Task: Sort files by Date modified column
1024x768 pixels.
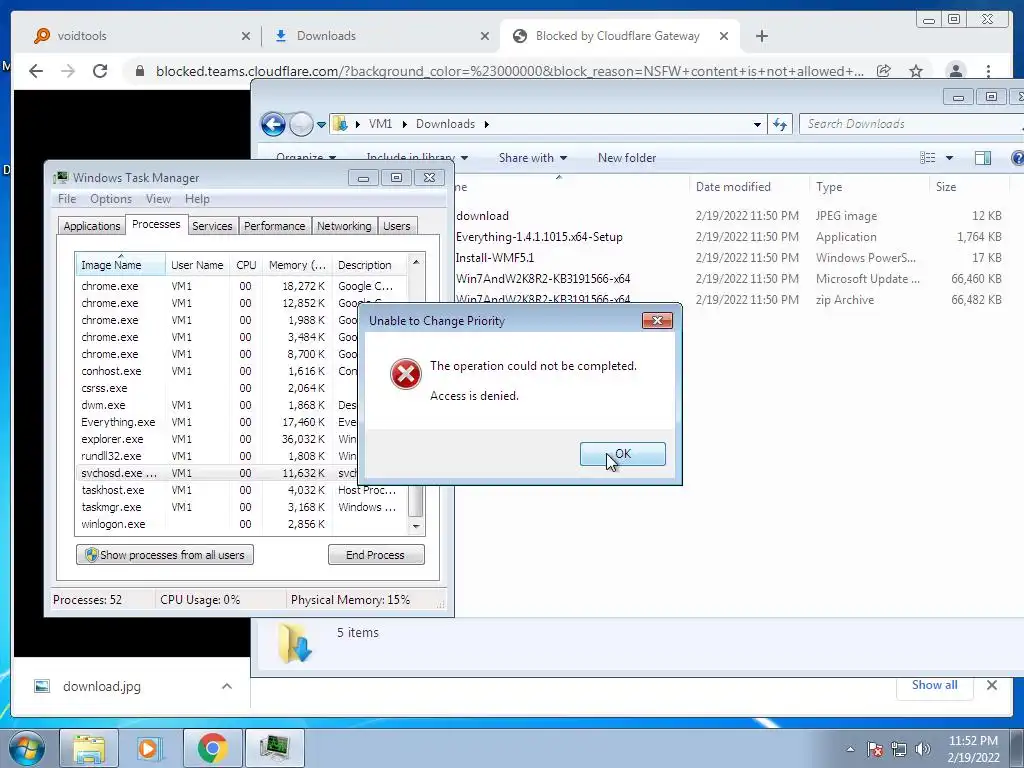Action: pos(749,187)
